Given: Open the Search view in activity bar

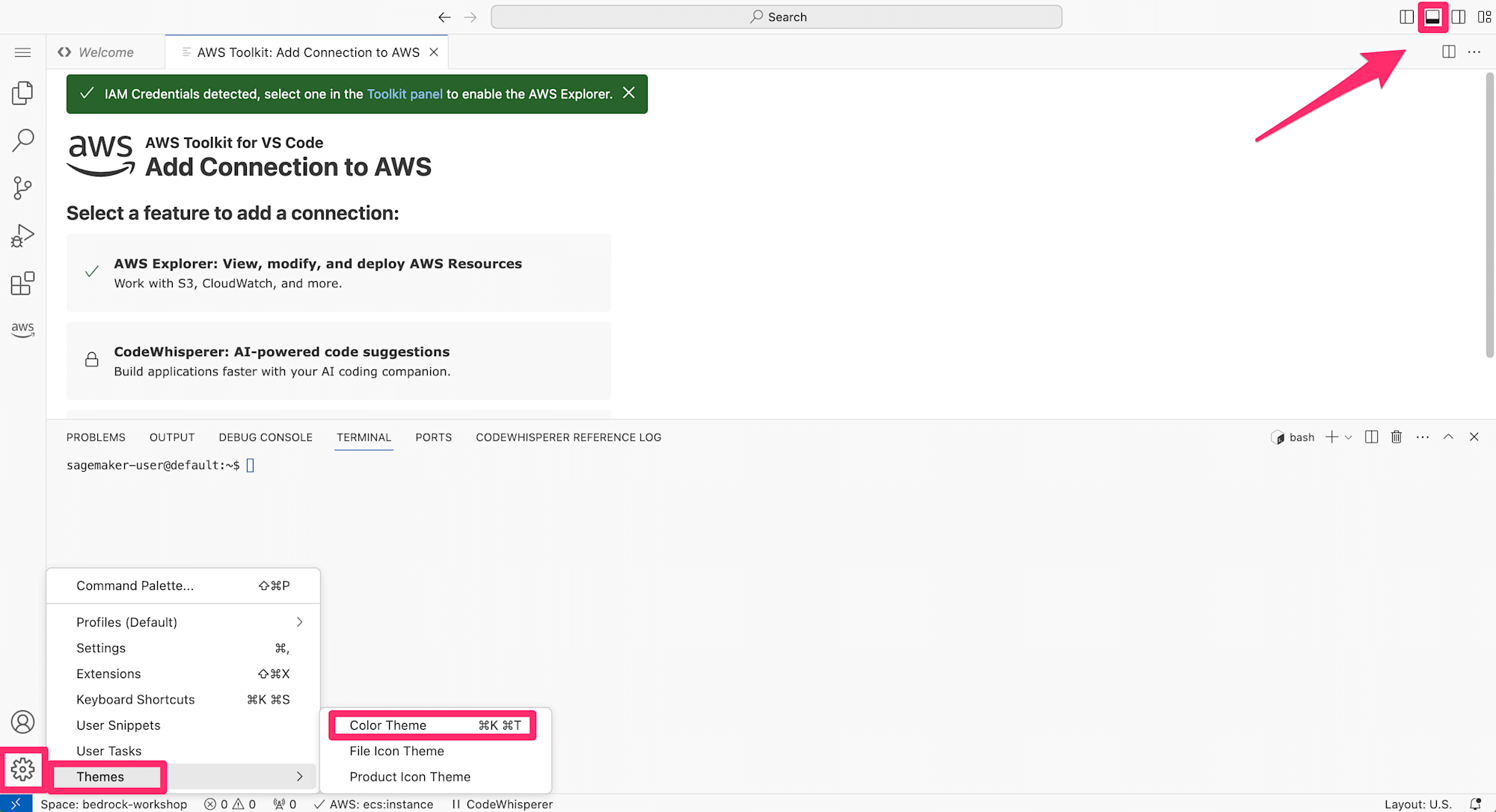Looking at the screenshot, I should click(x=22, y=140).
